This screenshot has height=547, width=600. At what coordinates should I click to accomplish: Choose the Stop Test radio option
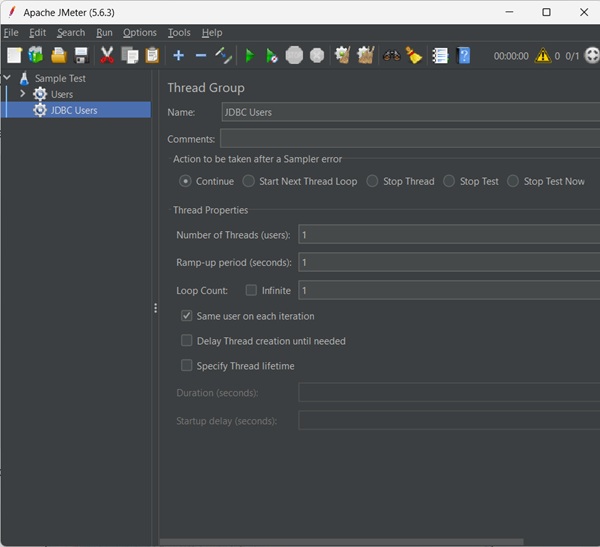click(x=449, y=181)
